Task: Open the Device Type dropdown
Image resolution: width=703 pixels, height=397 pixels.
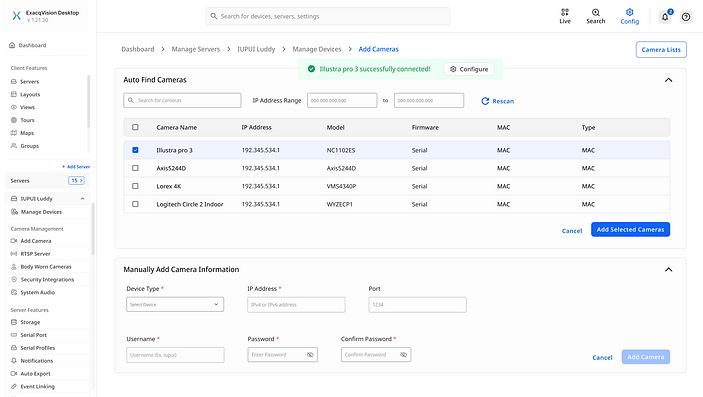Action: [x=175, y=304]
